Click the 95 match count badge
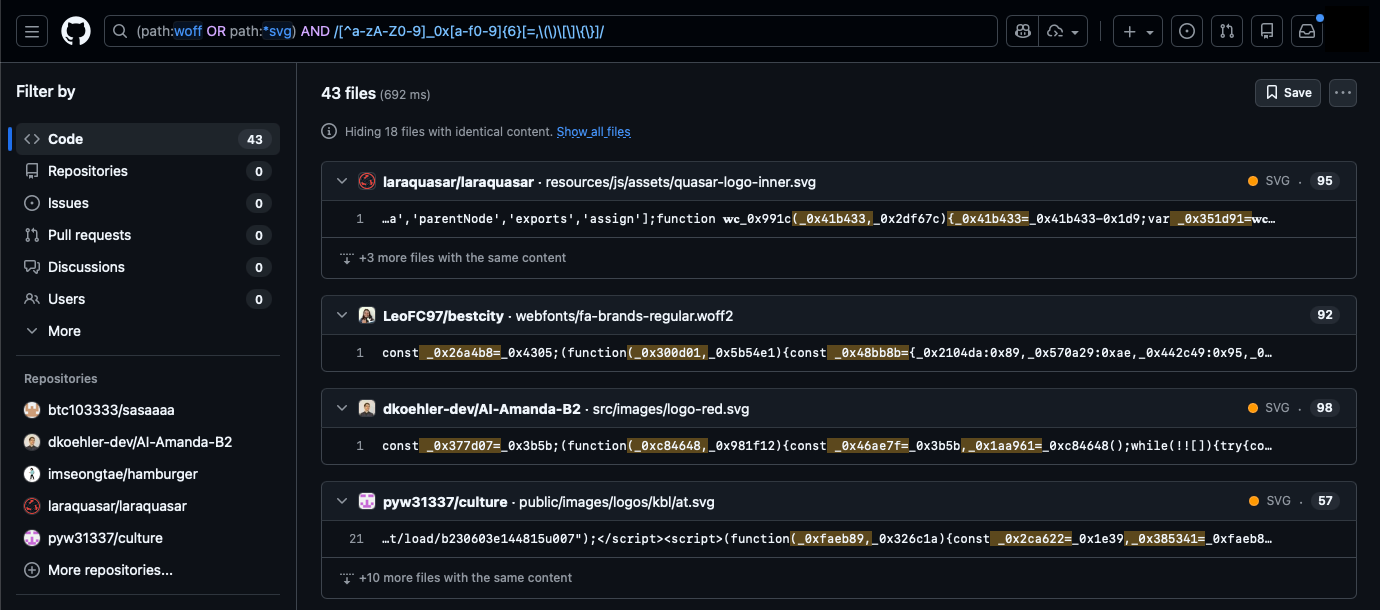 pos(1325,181)
